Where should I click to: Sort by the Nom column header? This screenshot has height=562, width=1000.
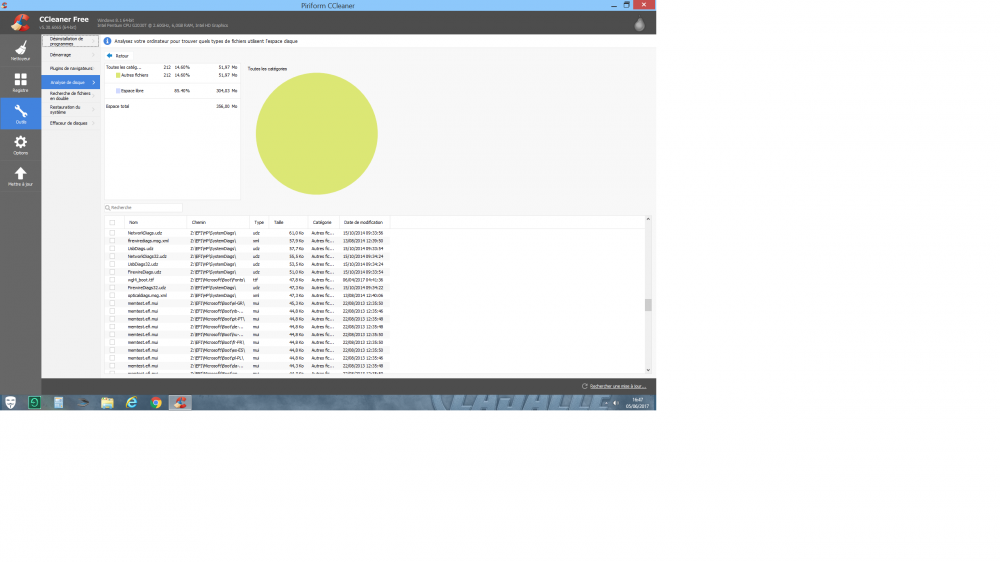(x=156, y=223)
